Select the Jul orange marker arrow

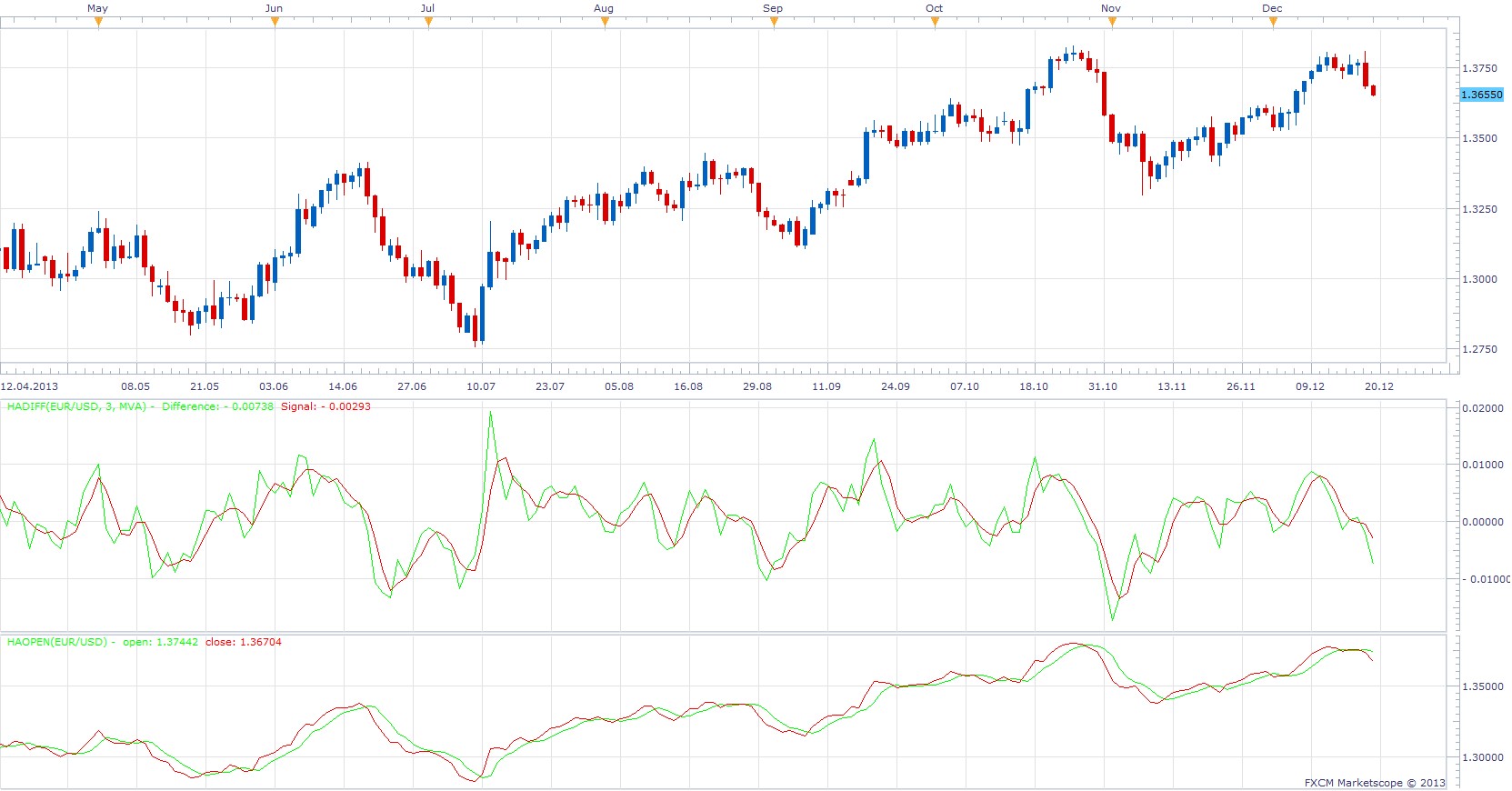428,22
